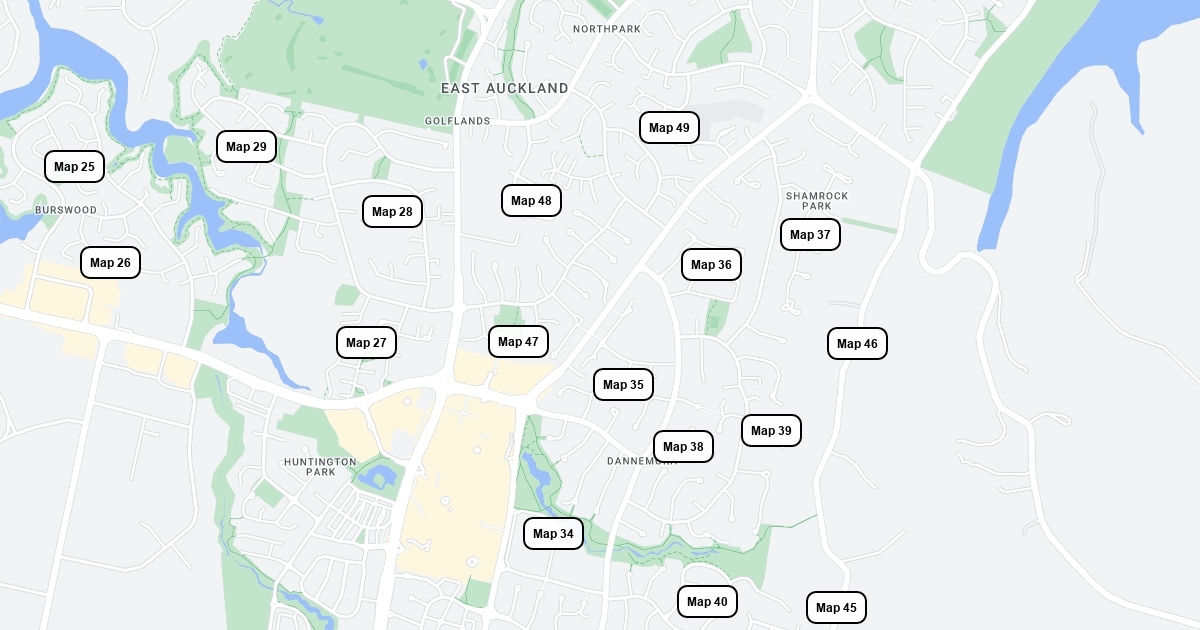Screen dimensions: 1200x630
Task: Click the Golflands suburb label
Action: click(x=458, y=121)
